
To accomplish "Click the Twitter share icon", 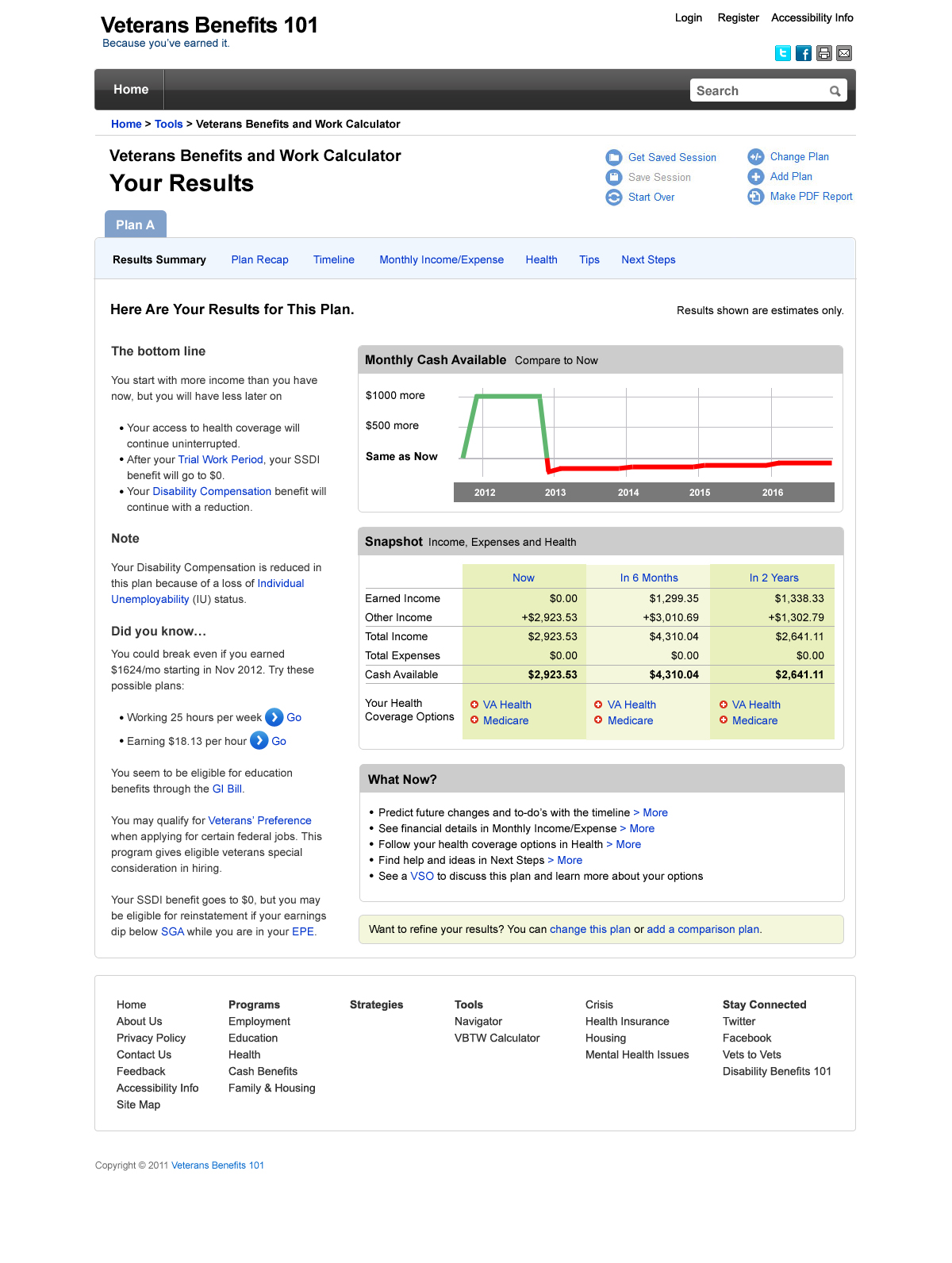I will pyautogui.click(x=782, y=53).
